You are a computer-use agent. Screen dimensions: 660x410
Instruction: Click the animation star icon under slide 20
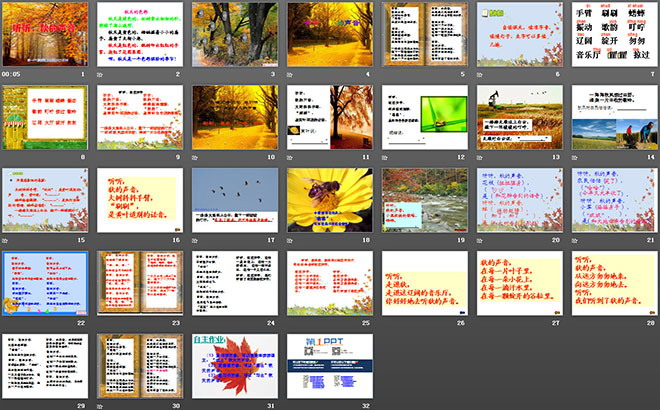(x=479, y=240)
